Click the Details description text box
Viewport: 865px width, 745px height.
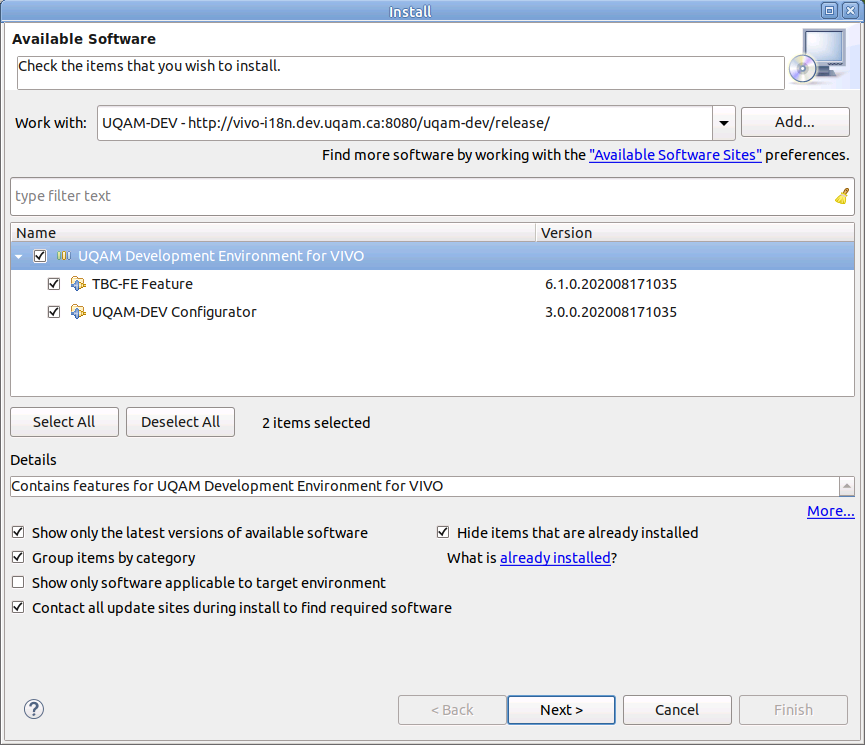(425, 486)
